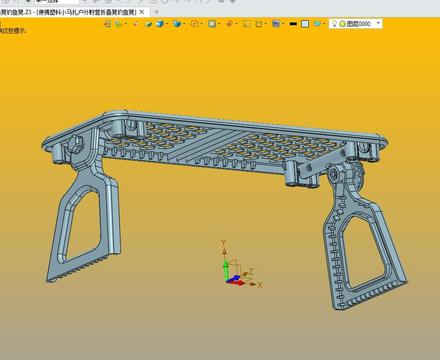Click the black color swatch in toolbar
Screen dimensions: 440x360
tap(293, 24)
